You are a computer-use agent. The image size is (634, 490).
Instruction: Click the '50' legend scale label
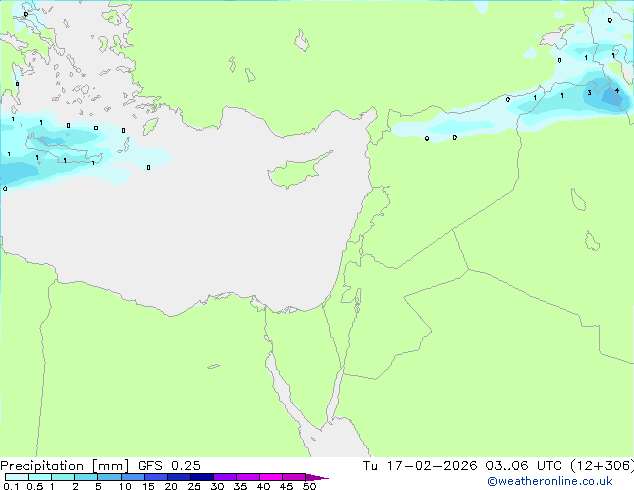[309, 486]
